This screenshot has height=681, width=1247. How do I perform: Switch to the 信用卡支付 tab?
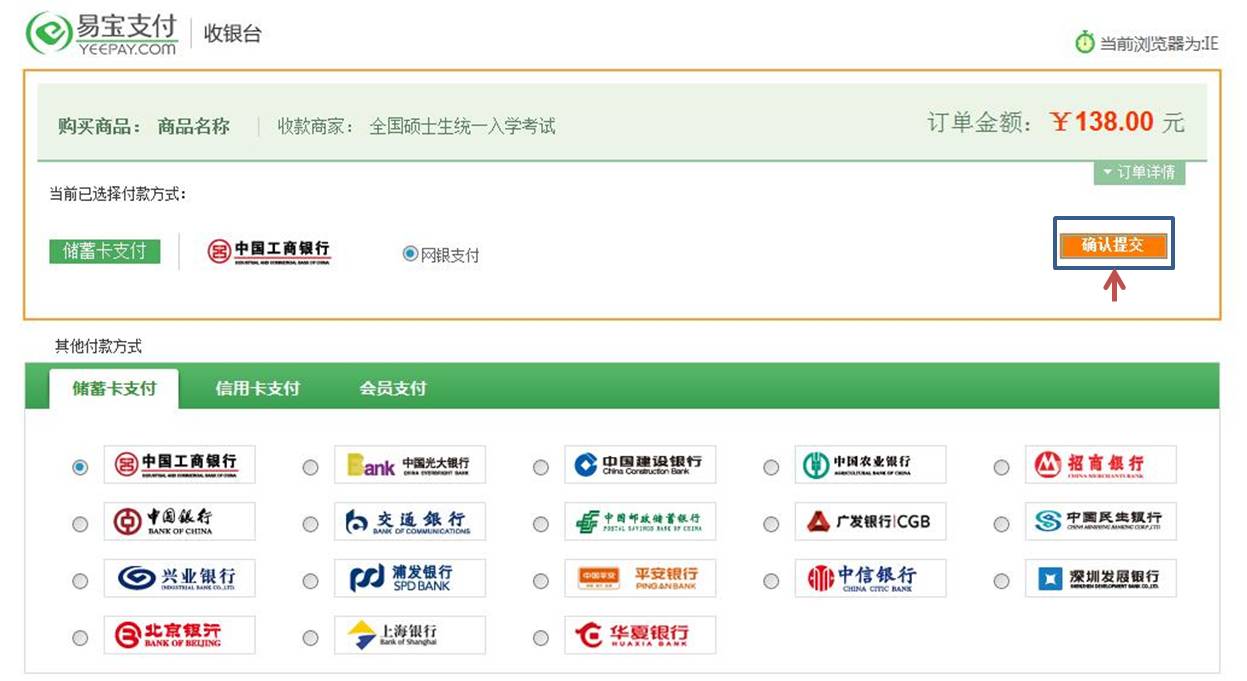pyautogui.click(x=257, y=388)
